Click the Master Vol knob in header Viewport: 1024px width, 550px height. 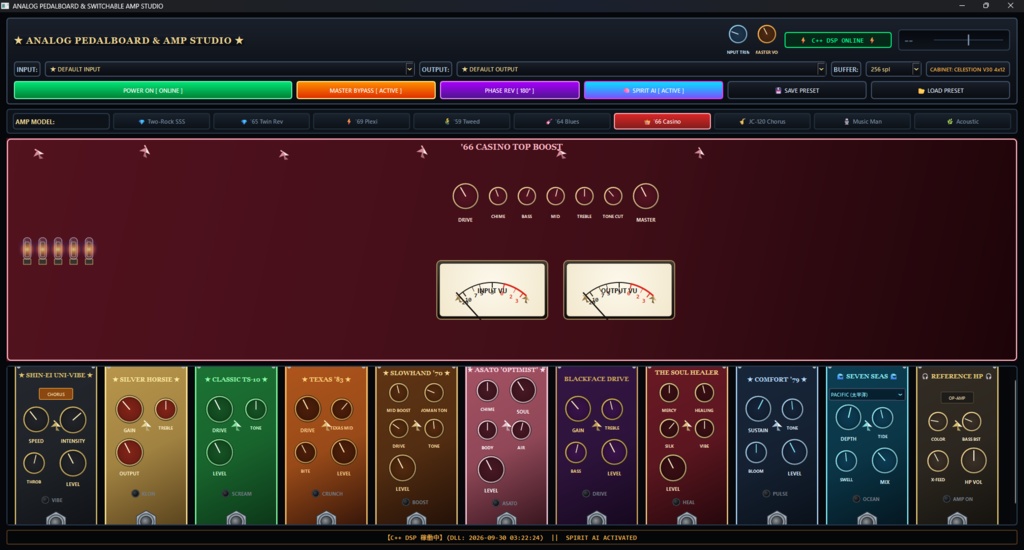[x=766, y=35]
